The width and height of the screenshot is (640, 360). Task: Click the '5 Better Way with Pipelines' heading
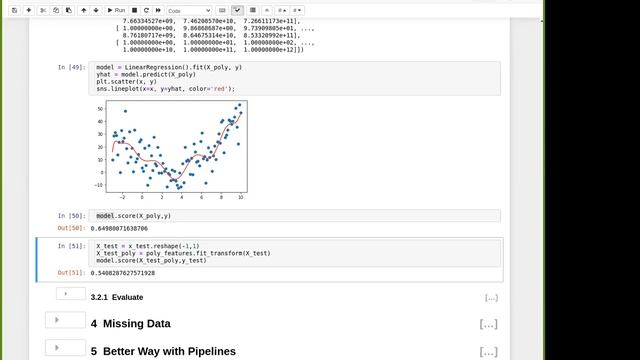coord(163,351)
